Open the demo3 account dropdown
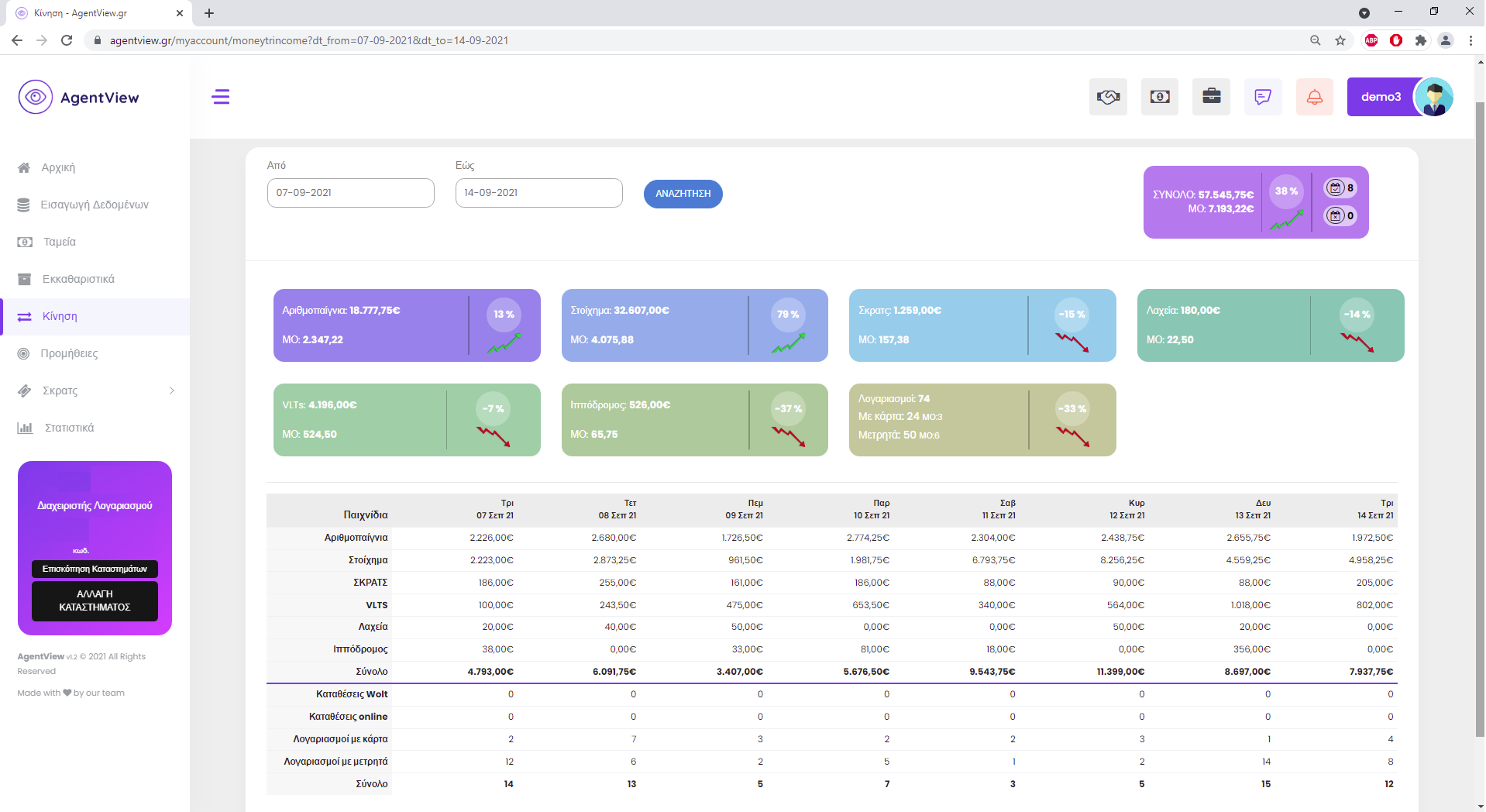The height and width of the screenshot is (812, 1486). tap(1381, 97)
